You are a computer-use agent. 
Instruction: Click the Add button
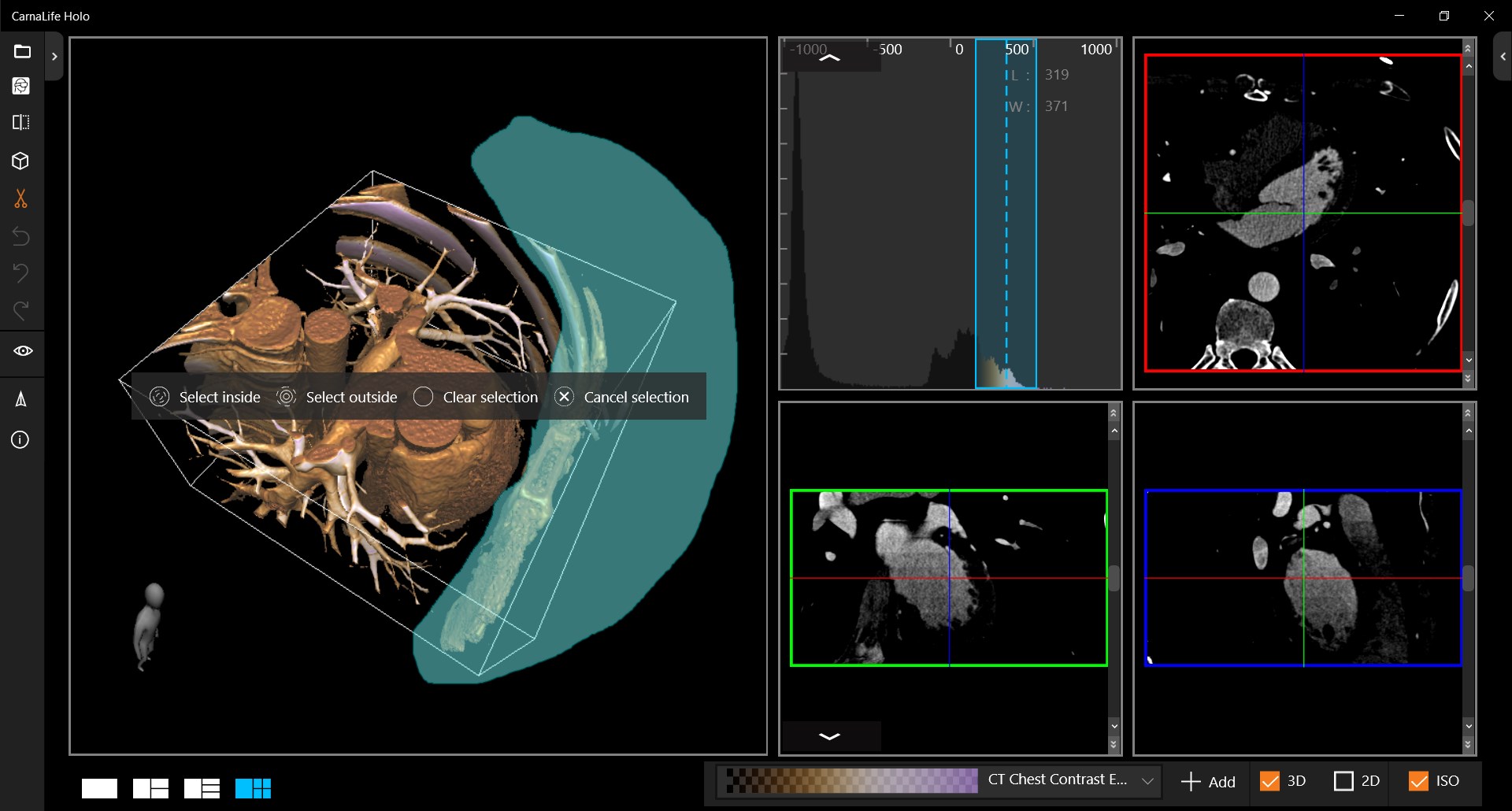[1208, 782]
